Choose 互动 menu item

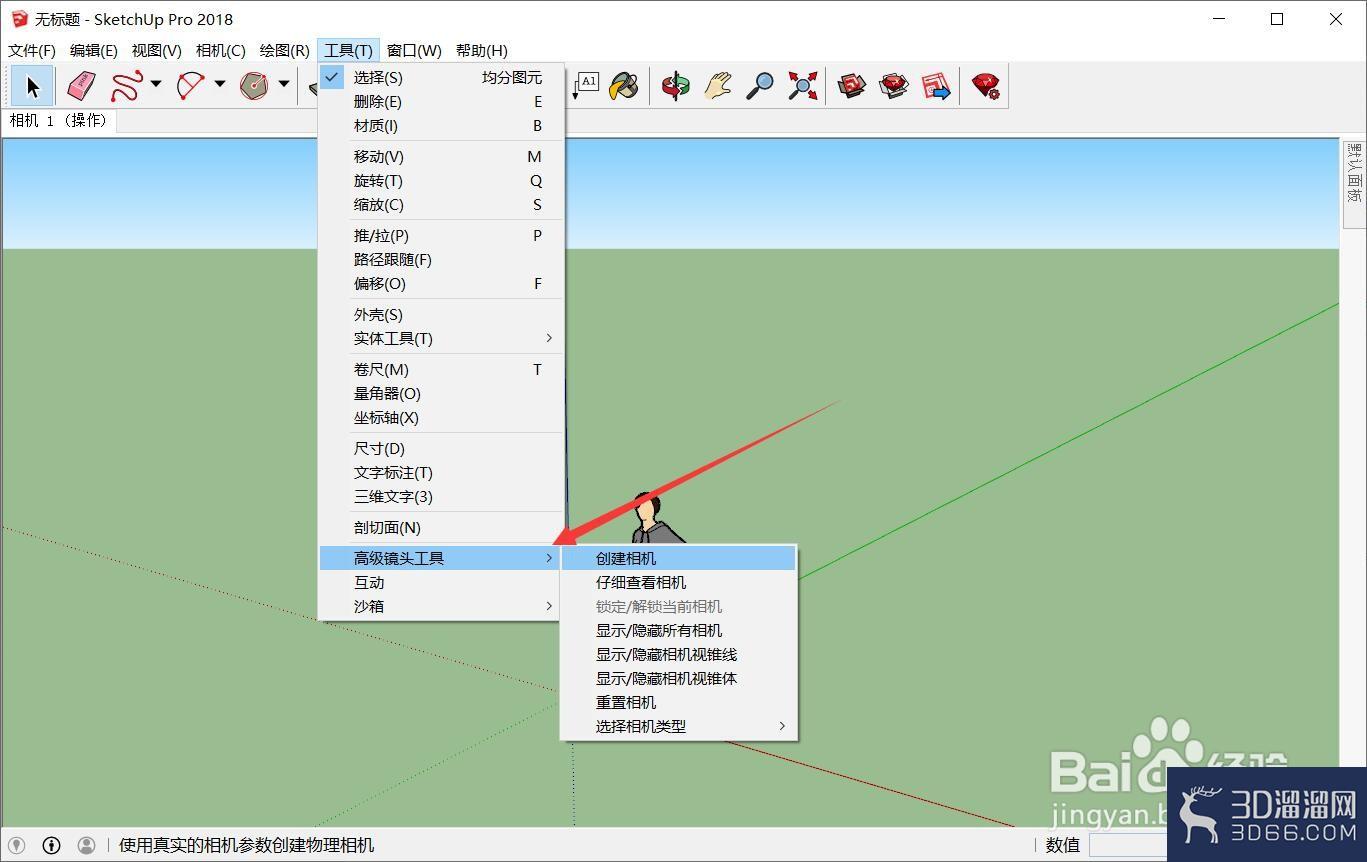(441, 582)
